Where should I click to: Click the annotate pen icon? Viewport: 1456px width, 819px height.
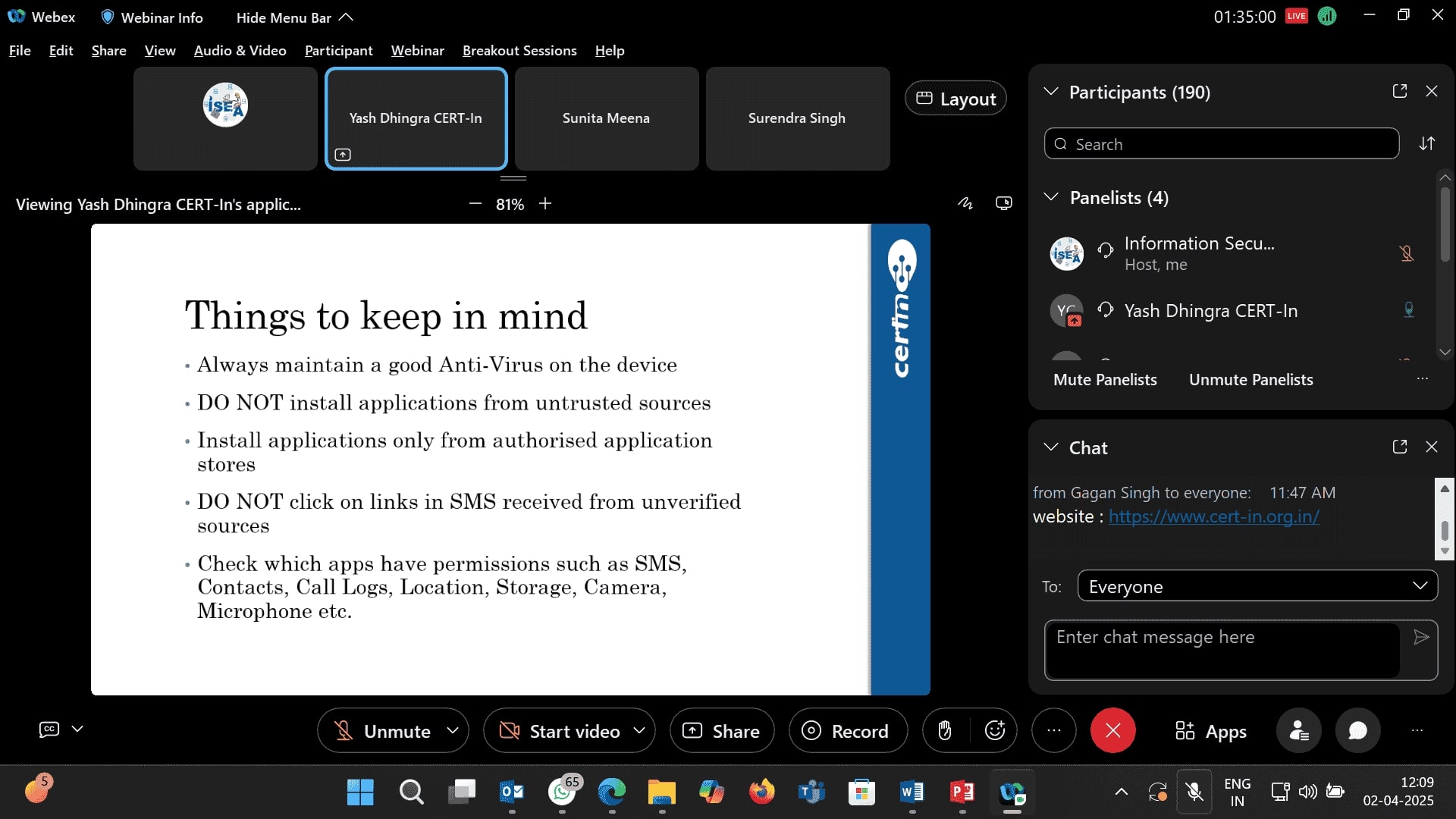[965, 203]
